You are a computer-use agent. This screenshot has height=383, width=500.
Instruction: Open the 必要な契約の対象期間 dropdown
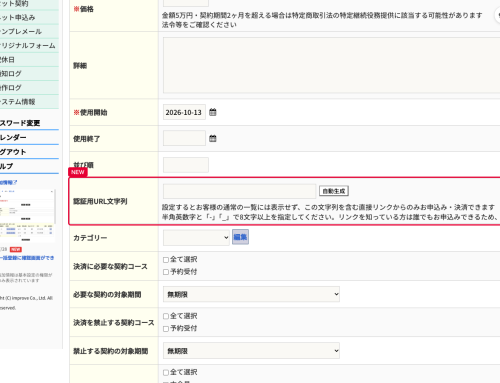[x=251, y=294]
